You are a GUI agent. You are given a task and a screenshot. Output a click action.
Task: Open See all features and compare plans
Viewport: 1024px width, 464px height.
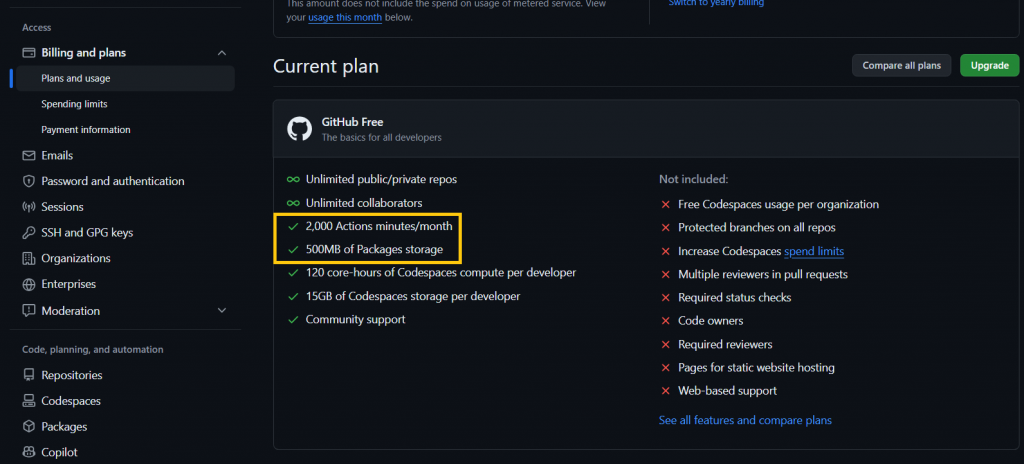745,420
